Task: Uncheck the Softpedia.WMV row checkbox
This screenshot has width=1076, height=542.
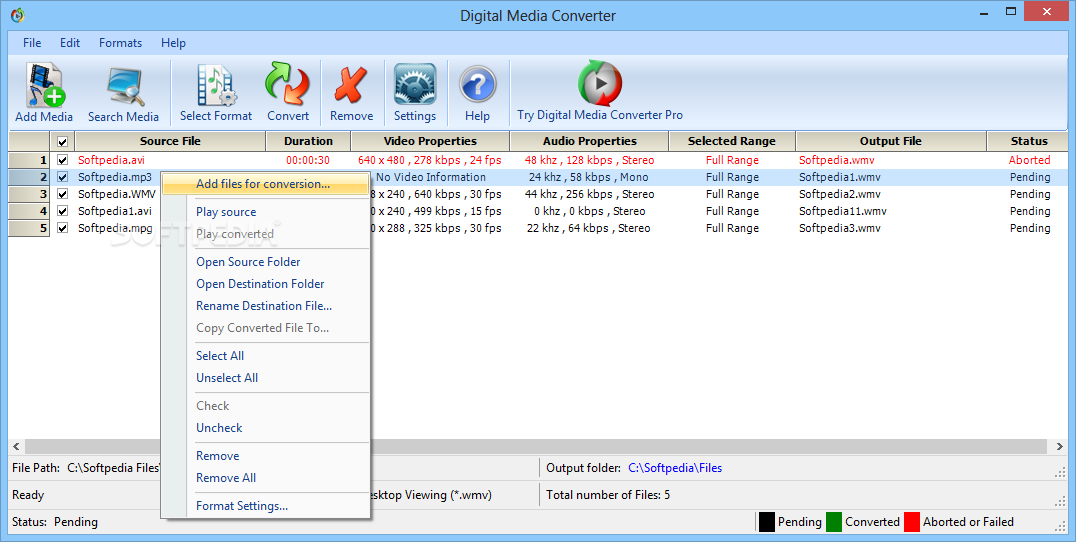Action: [x=62, y=194]
